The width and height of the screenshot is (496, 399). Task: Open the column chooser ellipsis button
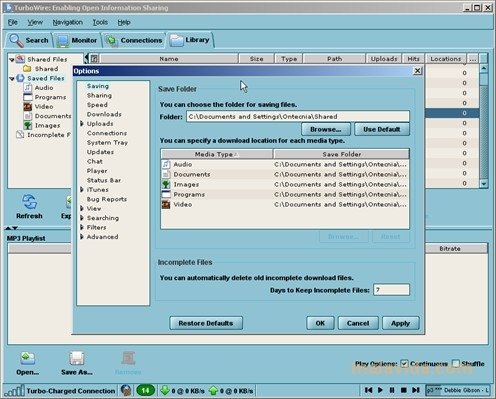[473, 59]
